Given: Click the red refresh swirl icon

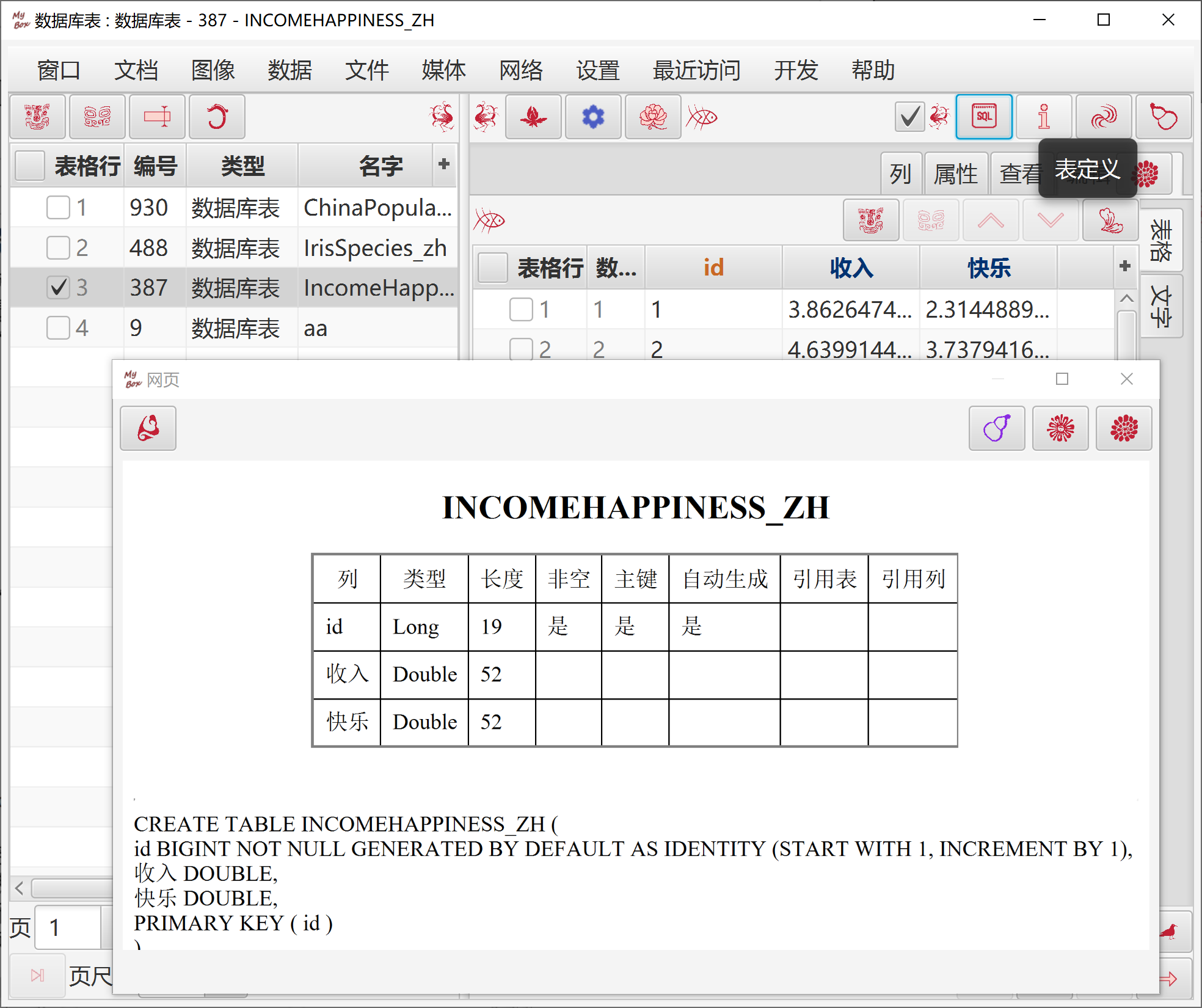Looking at the screenshot, I should click(x=217, y=117).
